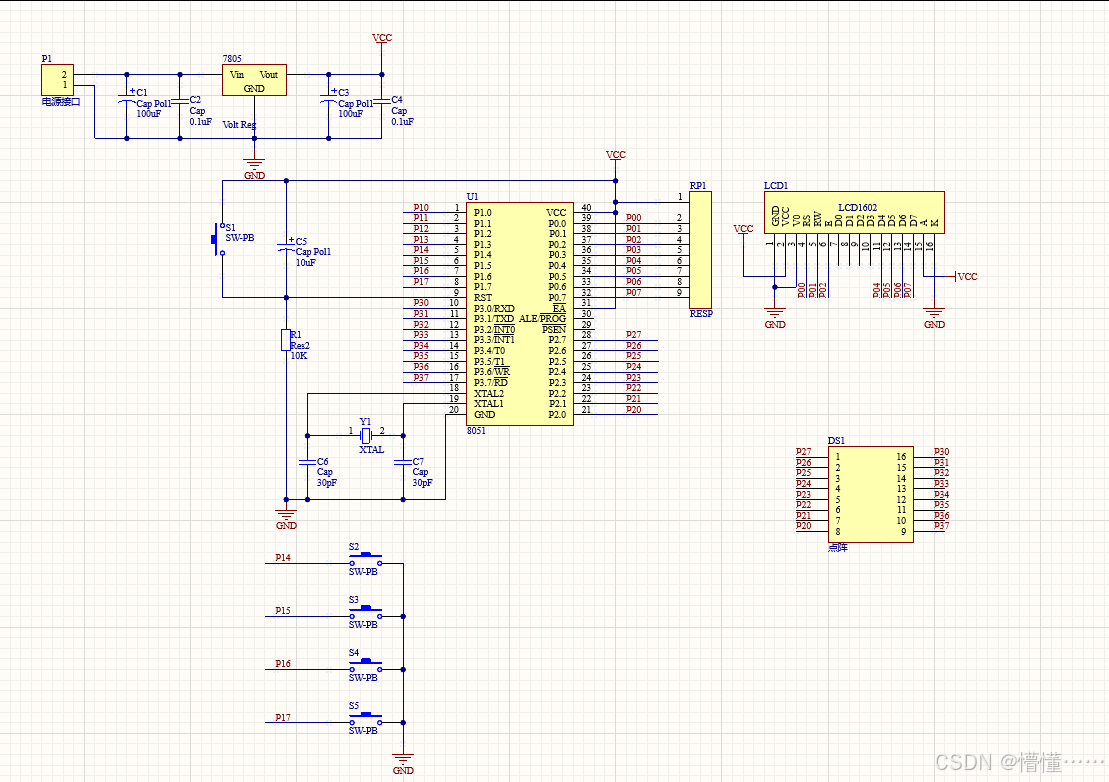Click the P16 net label beside switch S4
The height and width of the screenshot is (782, 1109).
282,663
